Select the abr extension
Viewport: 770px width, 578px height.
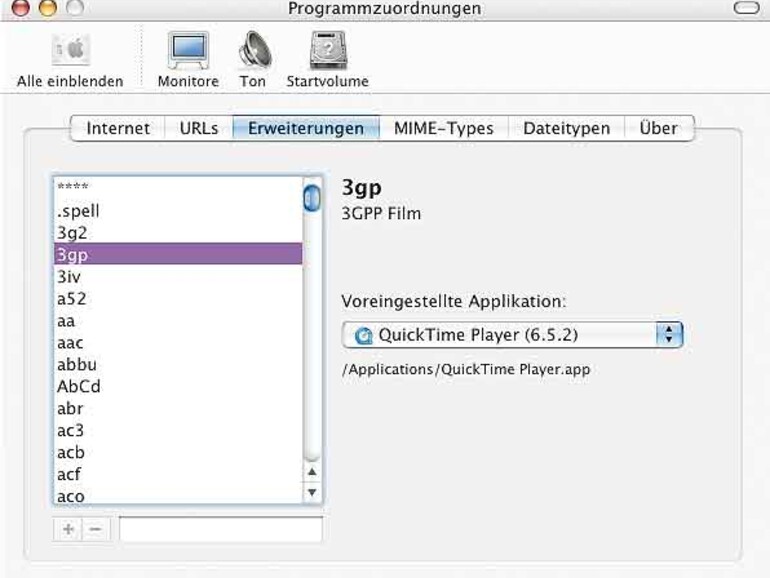pos(178,408)
